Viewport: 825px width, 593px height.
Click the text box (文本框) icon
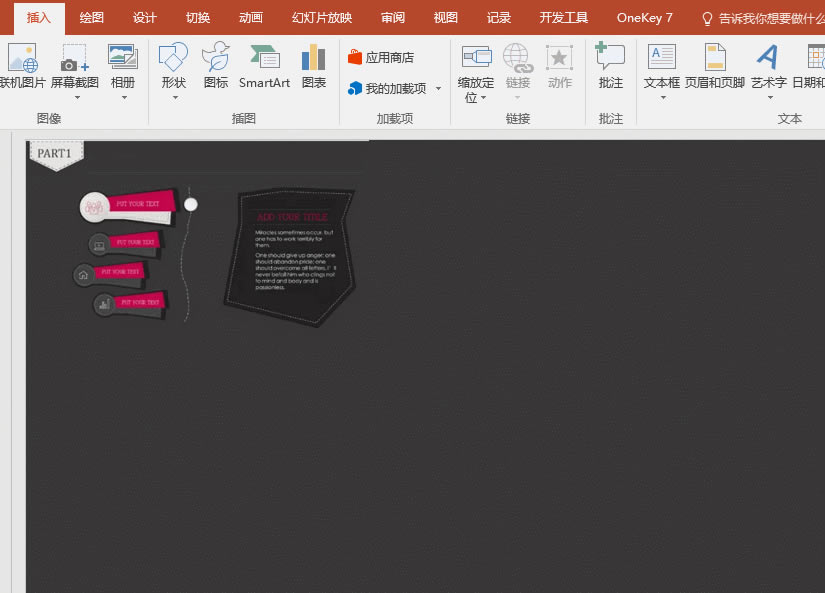point(662,57)
